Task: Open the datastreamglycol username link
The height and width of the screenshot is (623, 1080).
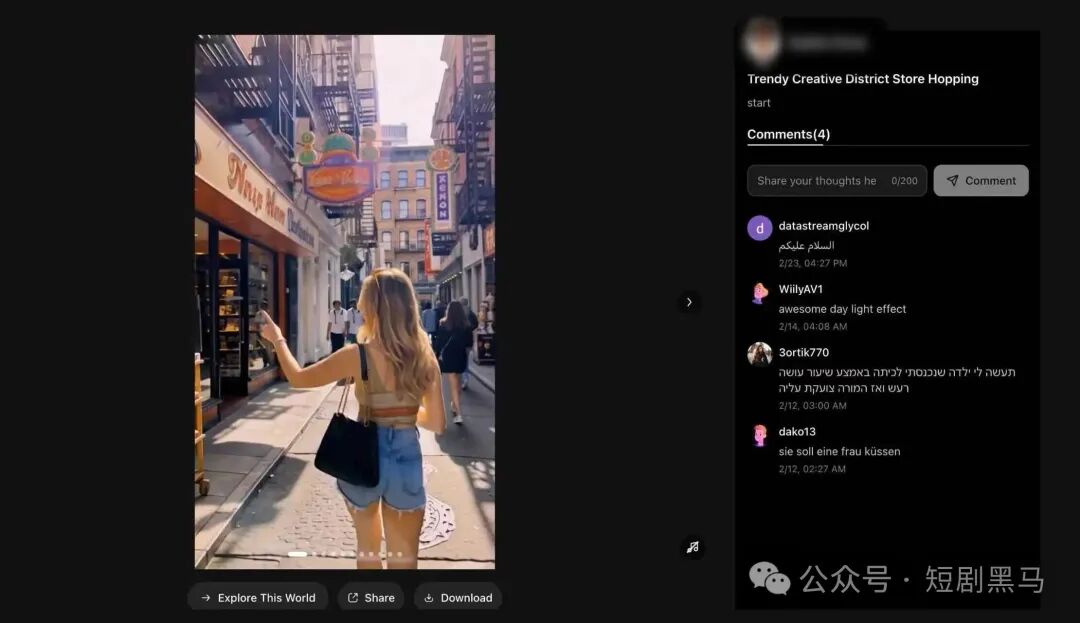Action: click(824, 226)
